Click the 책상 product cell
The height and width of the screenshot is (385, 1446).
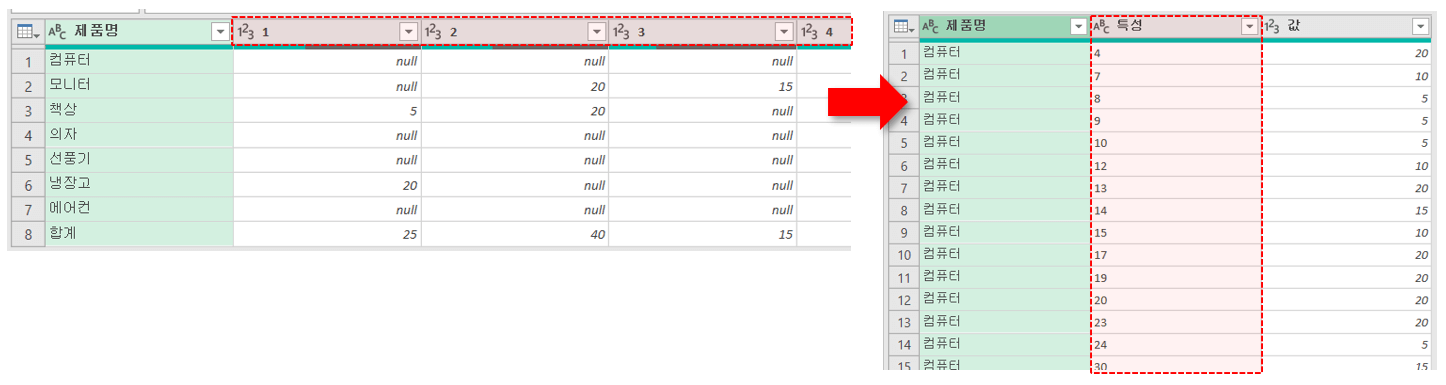(139, 110)
